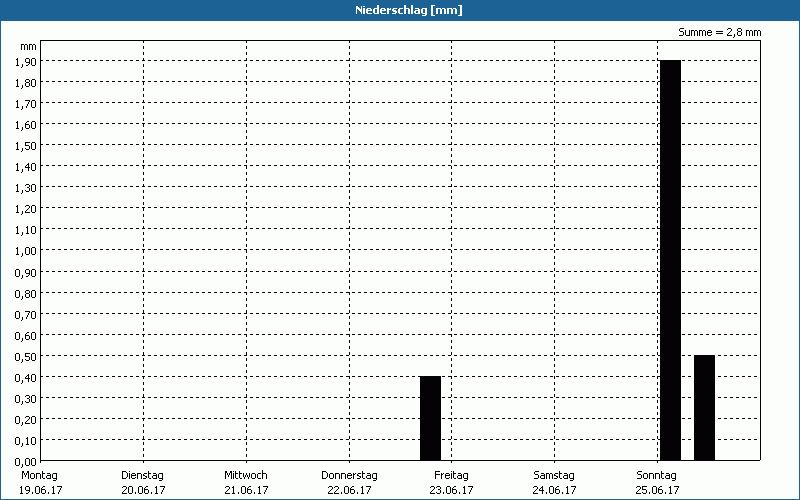The image size is (800, 500).
Task: Click the date 19.06.17
Action: [40, 490]
